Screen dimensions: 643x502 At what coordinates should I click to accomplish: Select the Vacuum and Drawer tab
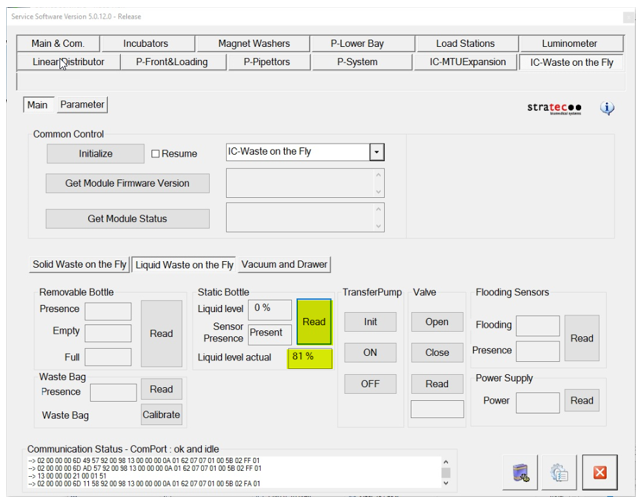(284, 264)
